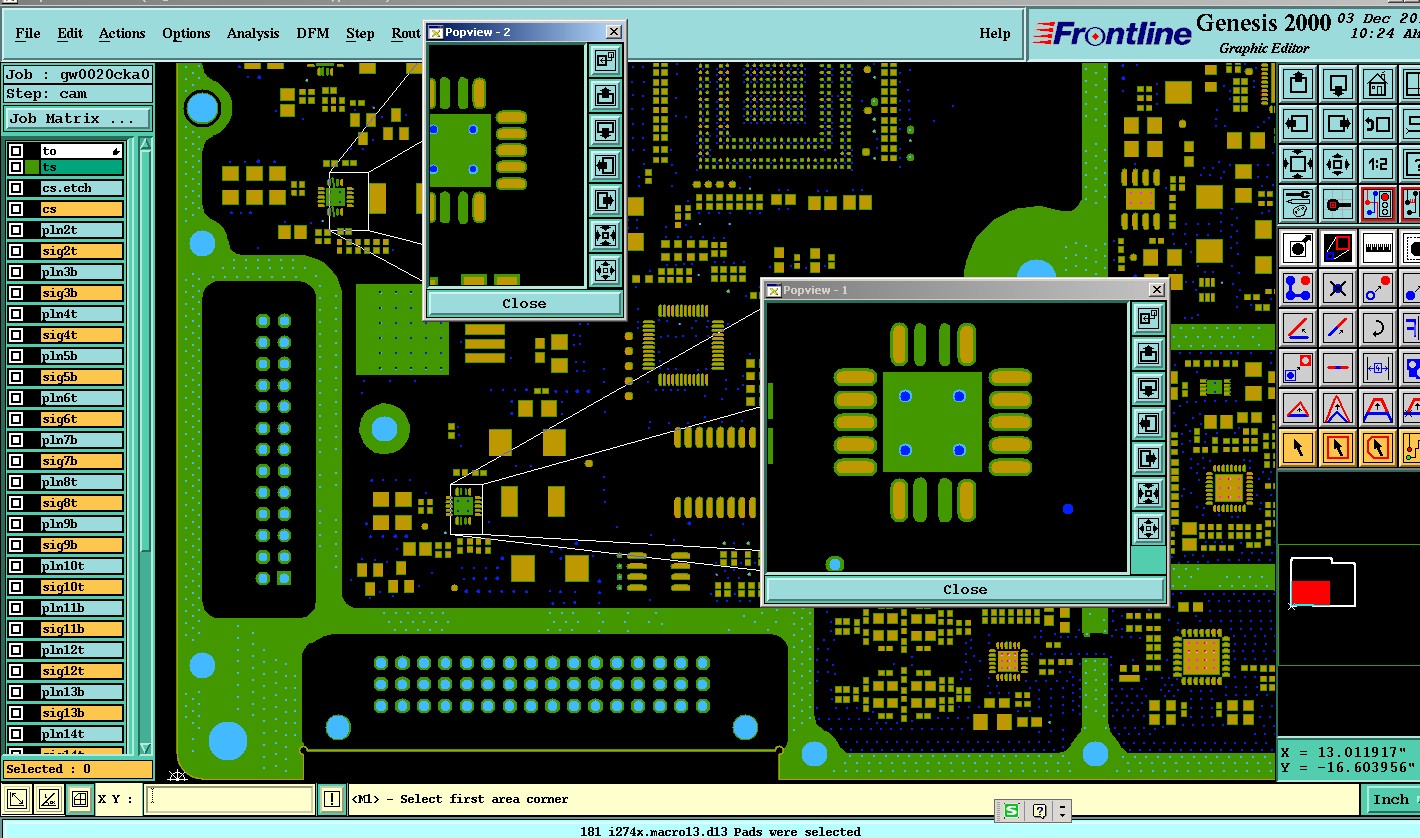This screenshot has width=1420, height=838.
Task: Select the sig5b layer name
Action: coord(81,377)
